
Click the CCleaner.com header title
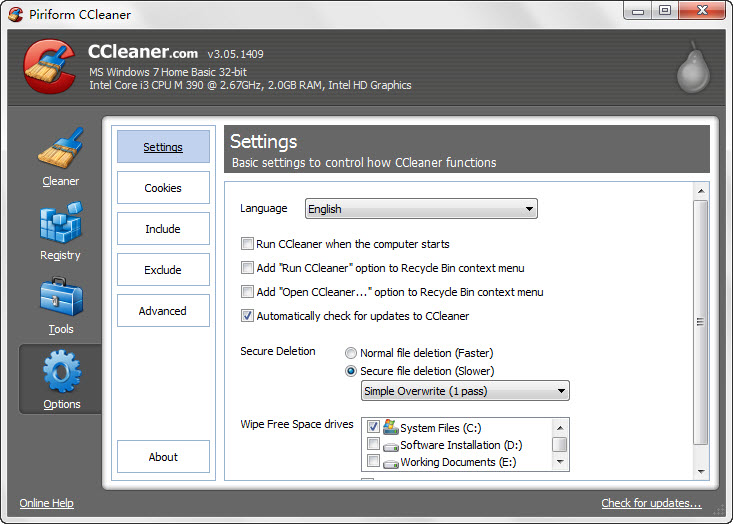click(143, 52)
